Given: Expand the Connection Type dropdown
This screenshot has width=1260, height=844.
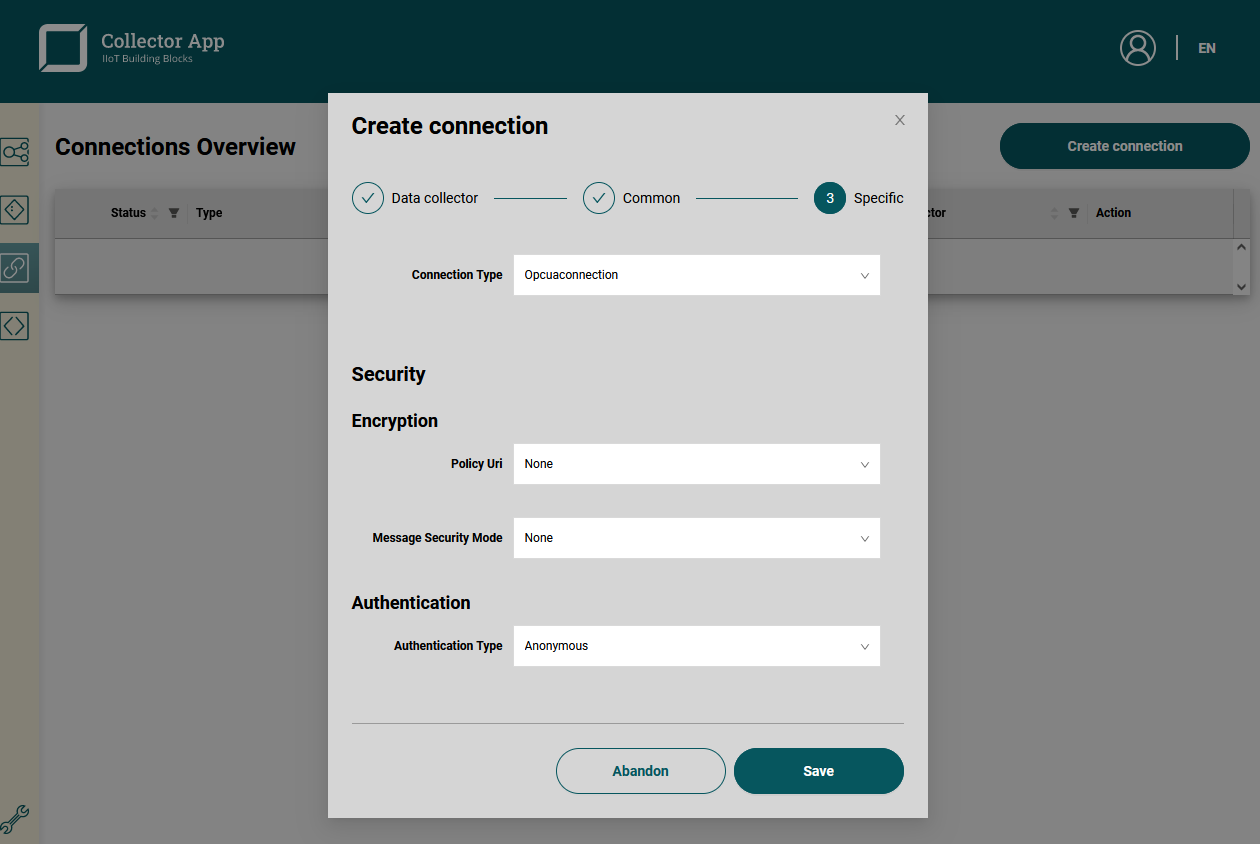Looking at the screenshot, I should click(x=696, y=275).
